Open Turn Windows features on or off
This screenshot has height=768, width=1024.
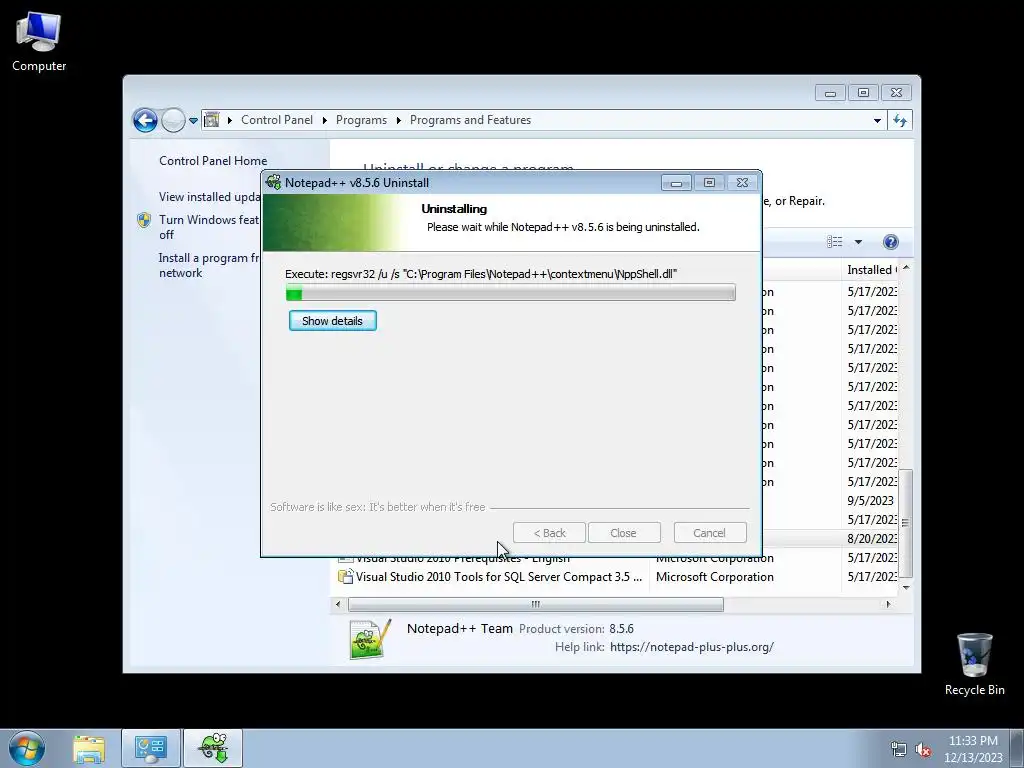pyautogui.click(x=209, y=227)
